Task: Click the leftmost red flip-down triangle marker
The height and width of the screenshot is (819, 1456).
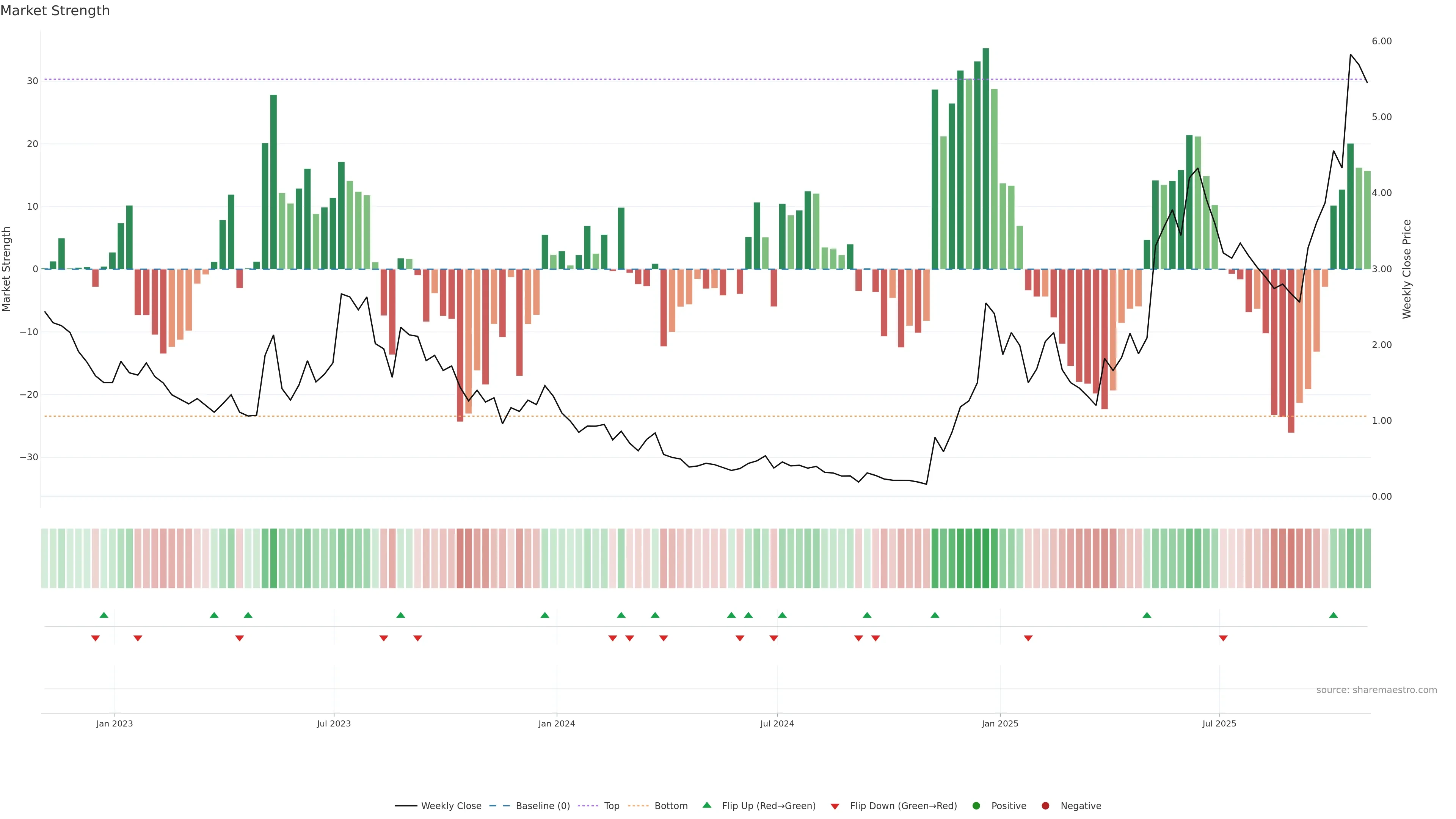Action: coord(96,638)
